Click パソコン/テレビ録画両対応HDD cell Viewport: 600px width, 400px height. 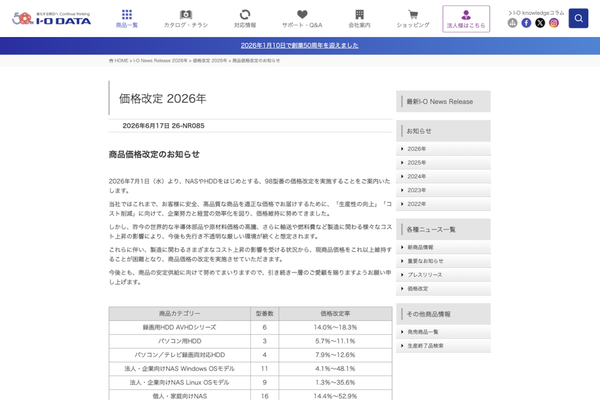click(x=180, y=355)
